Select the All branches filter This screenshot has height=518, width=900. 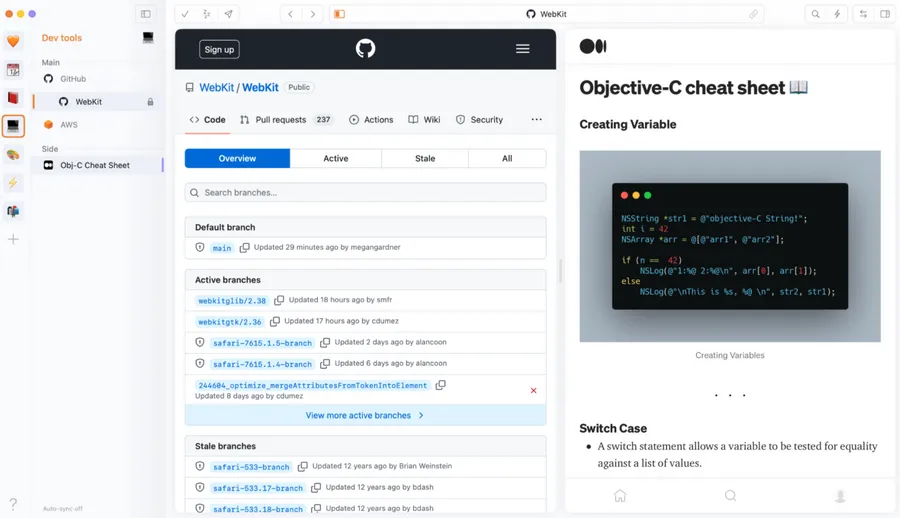507,159
